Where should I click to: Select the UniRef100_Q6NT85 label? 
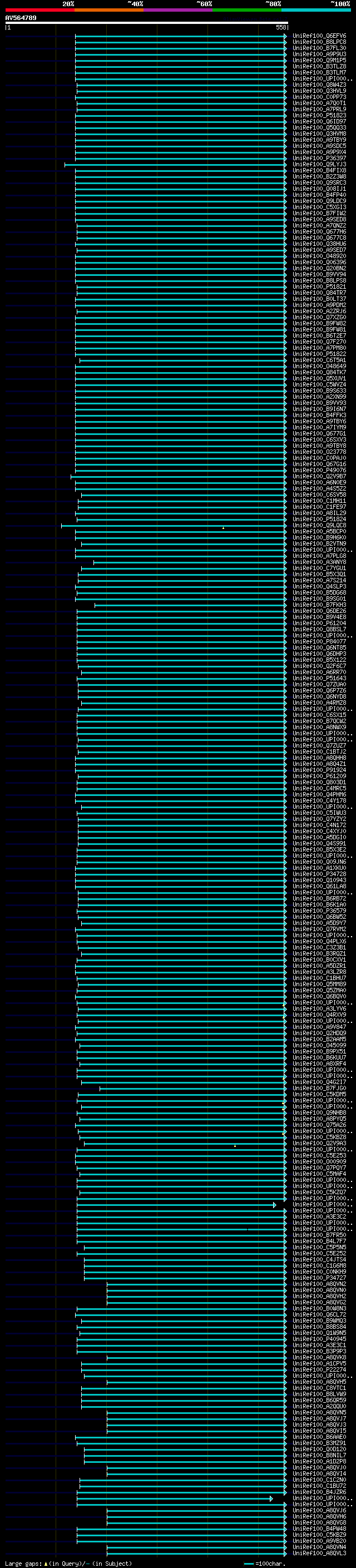click(x=319, y=647)
